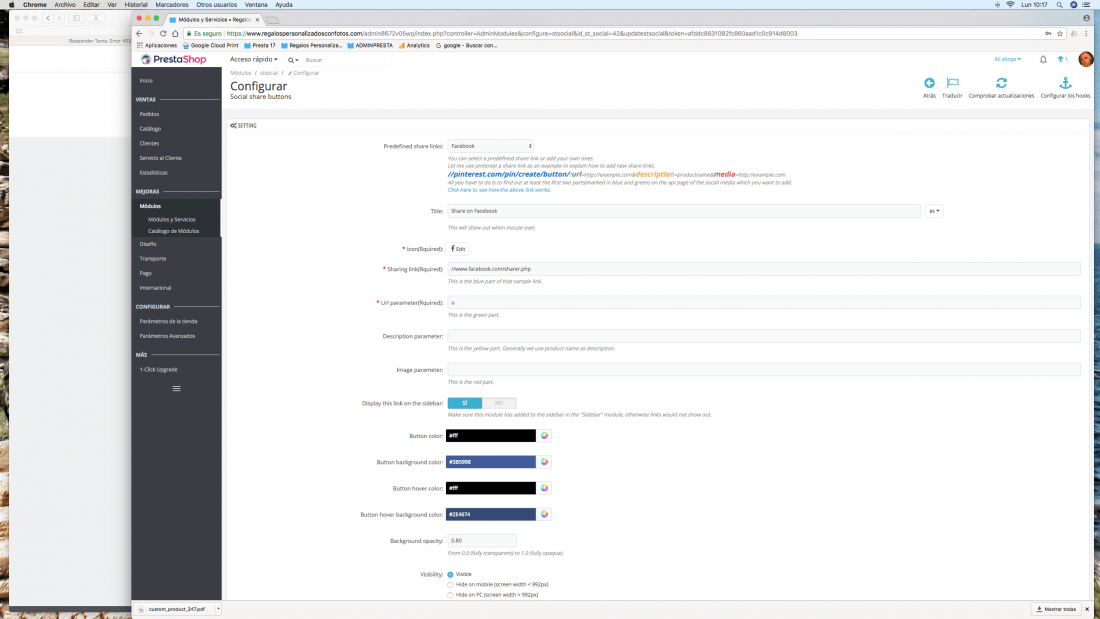Click the Wi-Fi icon in menu bar
Image resolution: width=1100 pixels, height=619 pixels.
[1010, 5]
